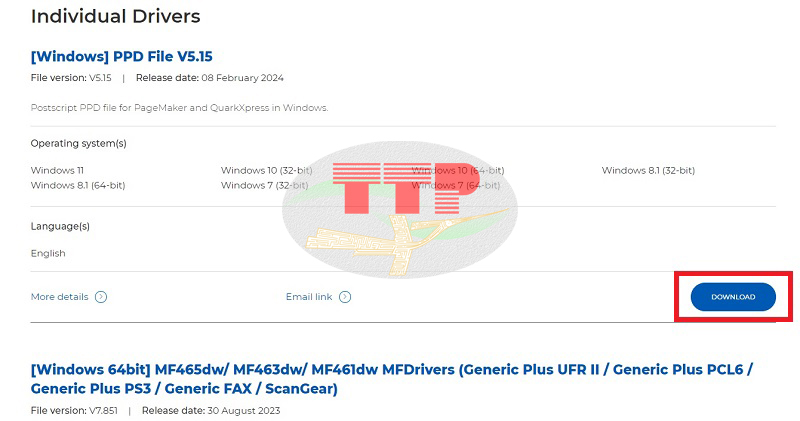This screenshot has height=421, width=800.
Task: Click the Windows 7 (64-bit) entry
Action: pos(456,185)
